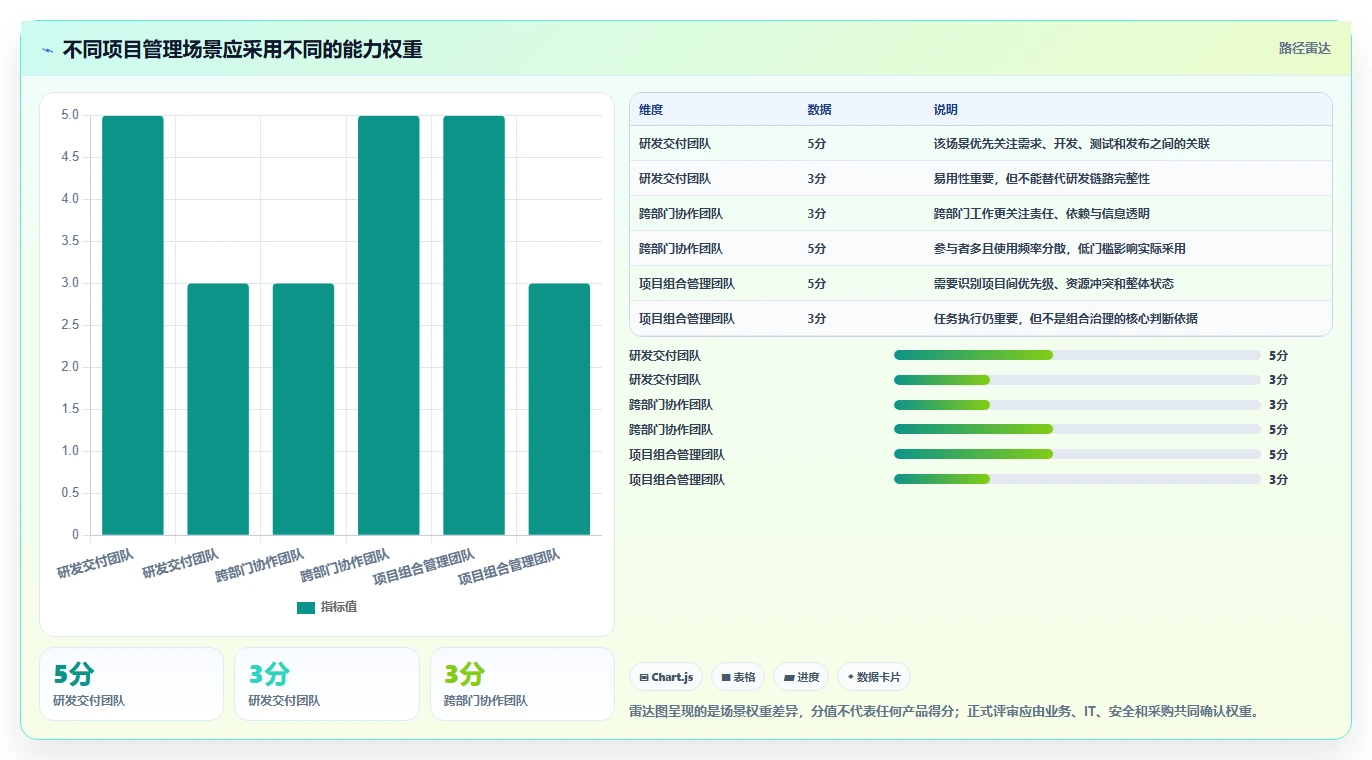This screenshot has width=1372, height=760.
Task: Click the 0.5 label on the y-axis
Action: 69,493
